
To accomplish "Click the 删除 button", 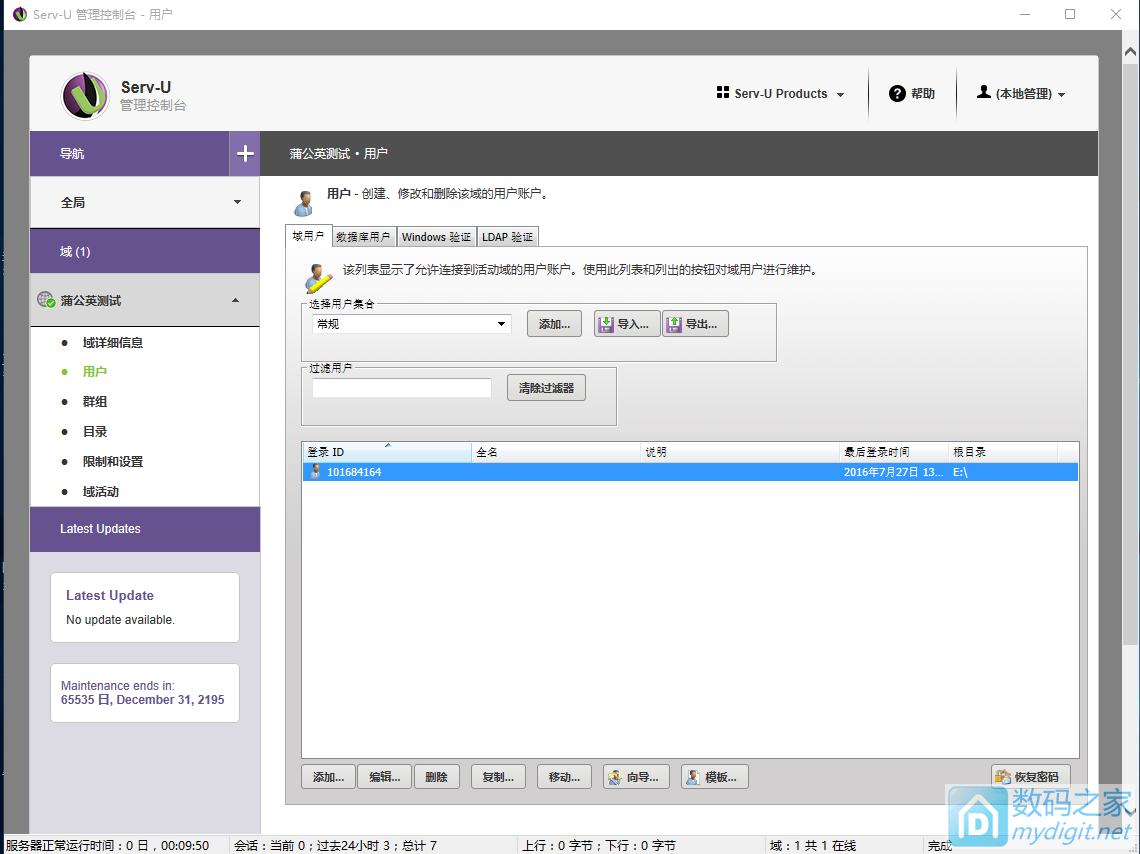I will coord(436,777).
